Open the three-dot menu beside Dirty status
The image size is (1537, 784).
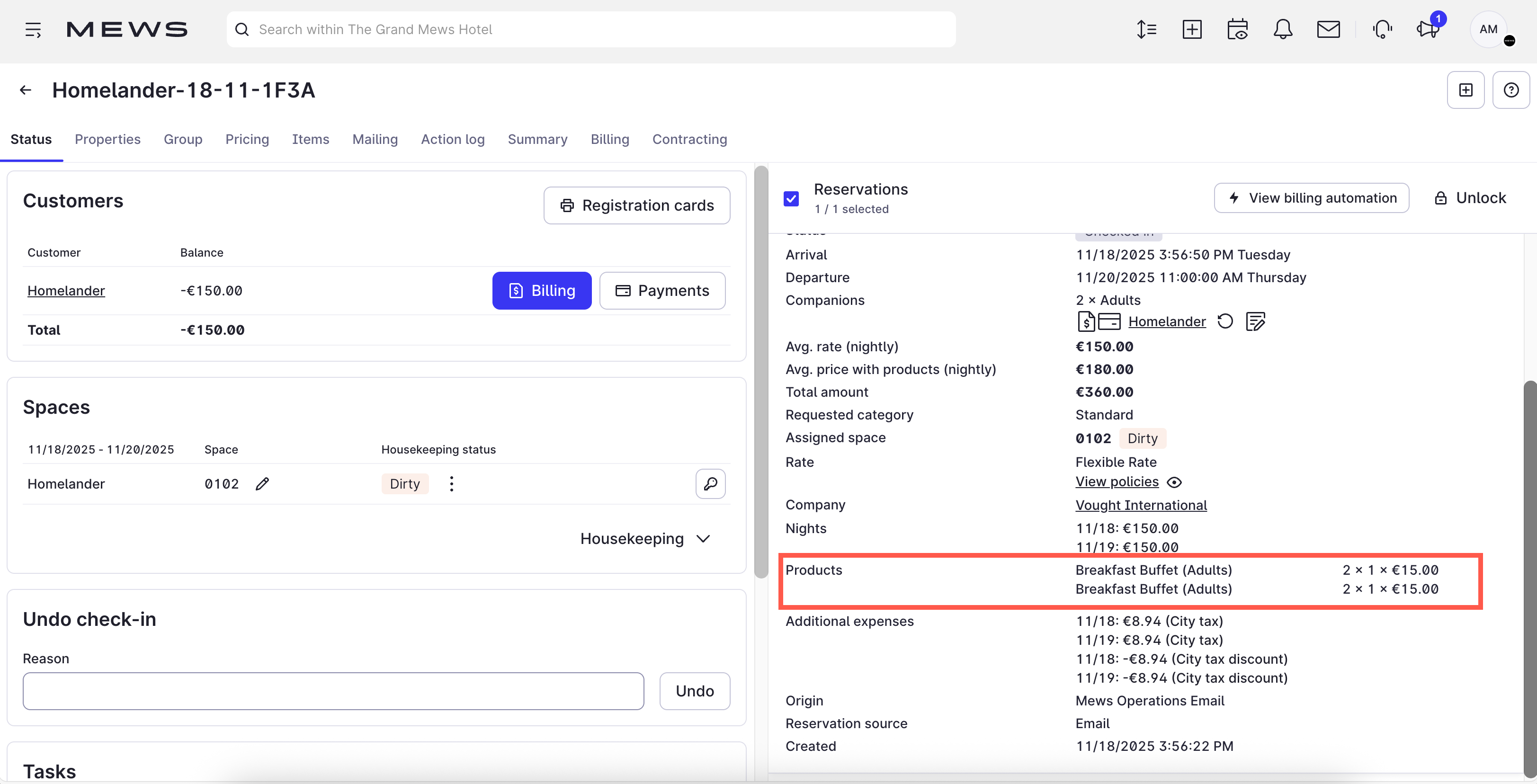click(452, 484)
